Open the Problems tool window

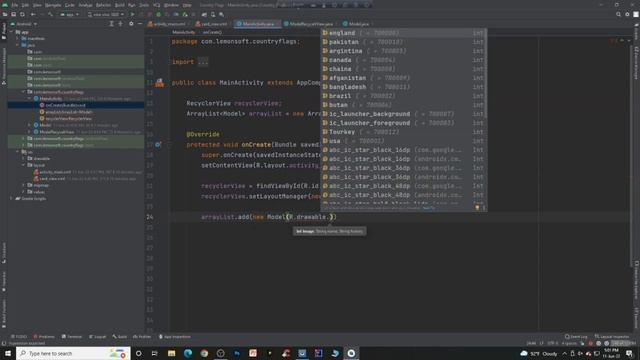click(x=44, y=337)
